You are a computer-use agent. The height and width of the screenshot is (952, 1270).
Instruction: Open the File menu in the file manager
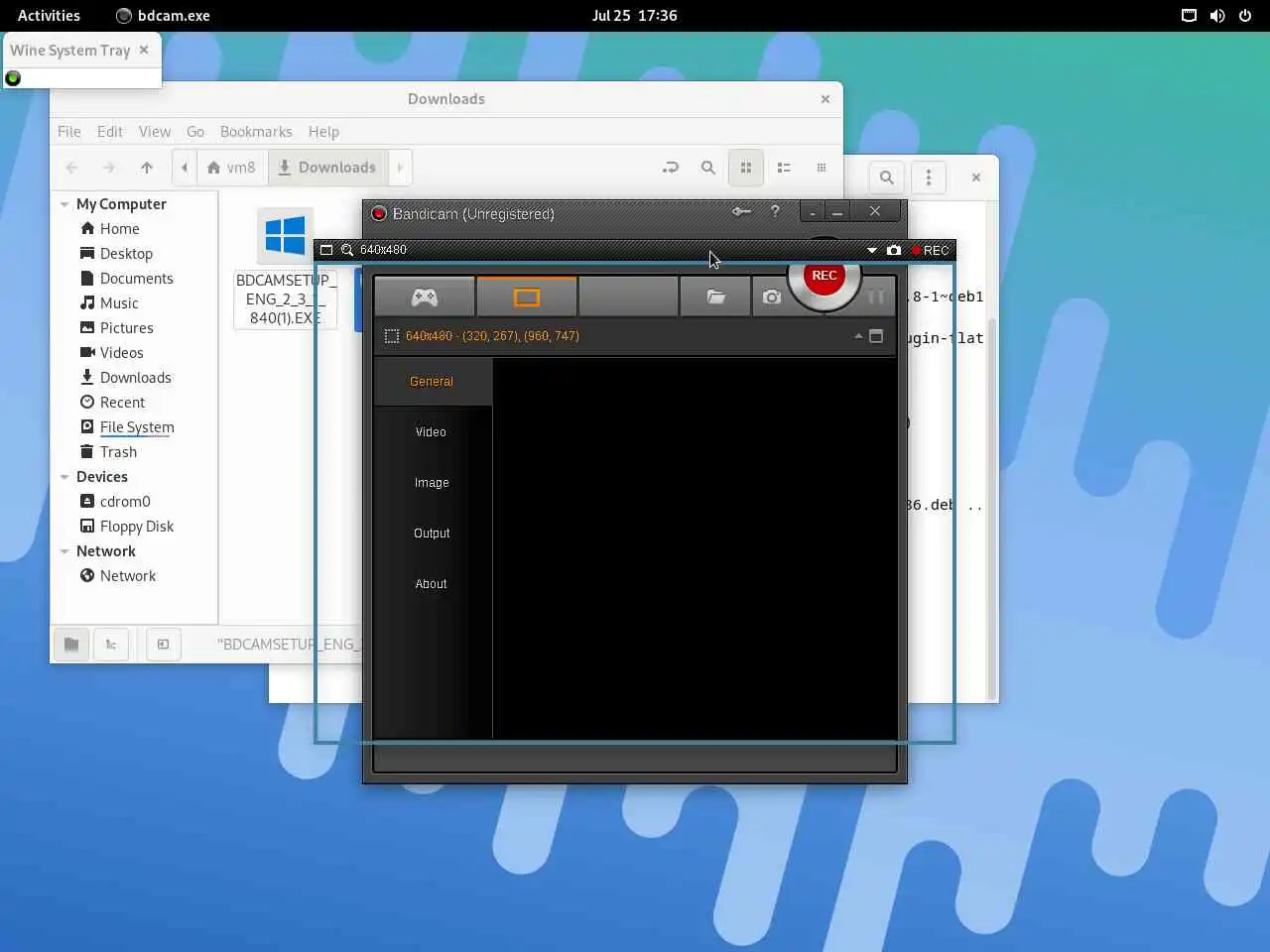tap(69, 132)
